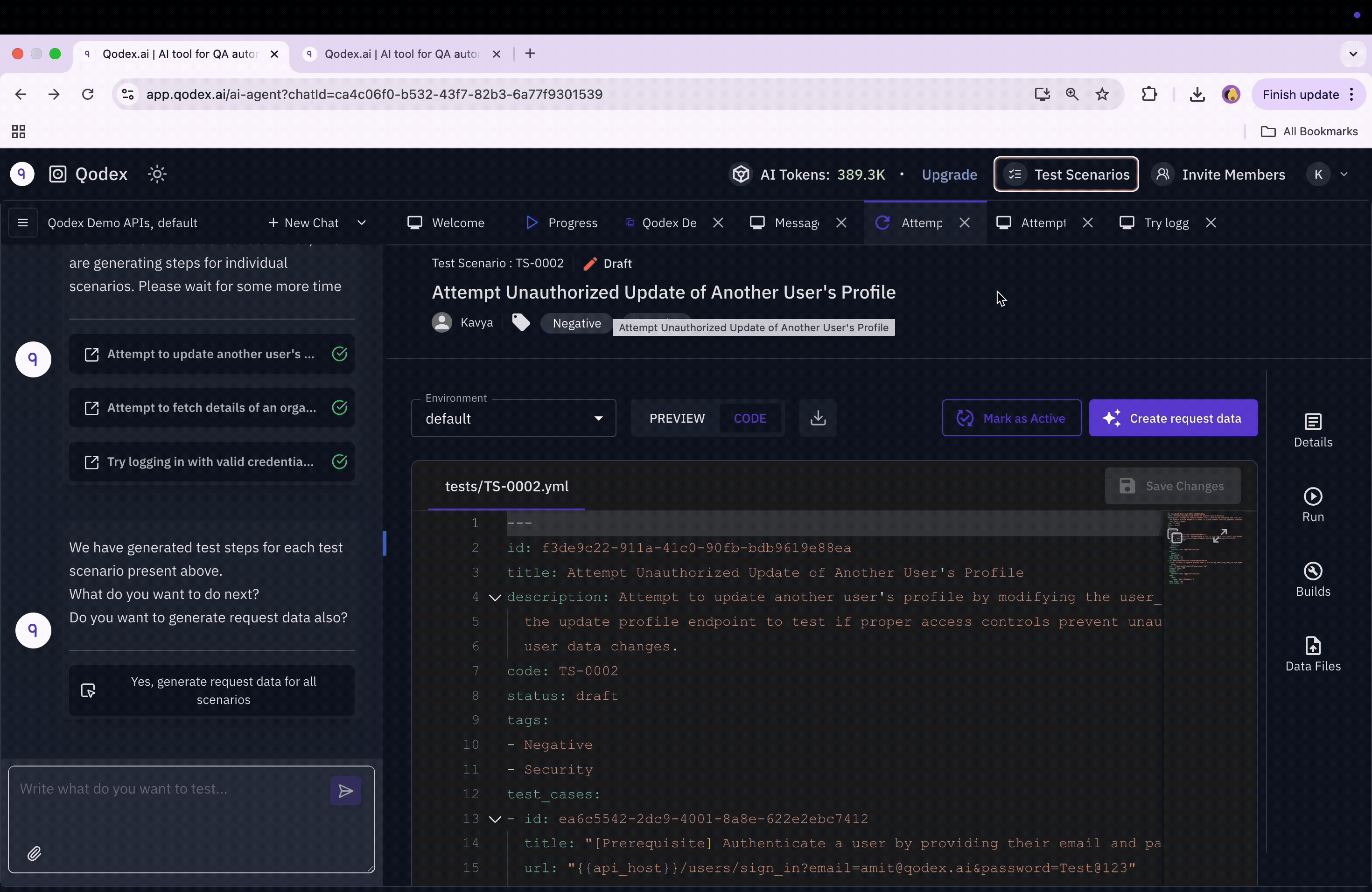Expand the New Chat dropdown chevron
Viewport: 1372px width, 892px height.
362,223
